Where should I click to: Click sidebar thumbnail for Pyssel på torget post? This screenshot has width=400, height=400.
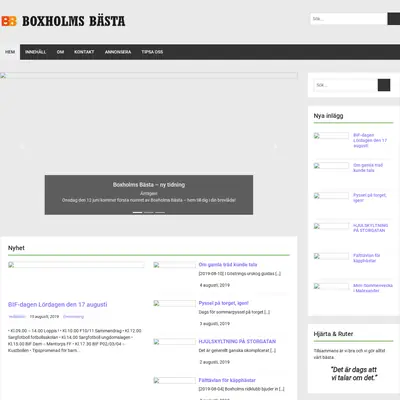331,196
